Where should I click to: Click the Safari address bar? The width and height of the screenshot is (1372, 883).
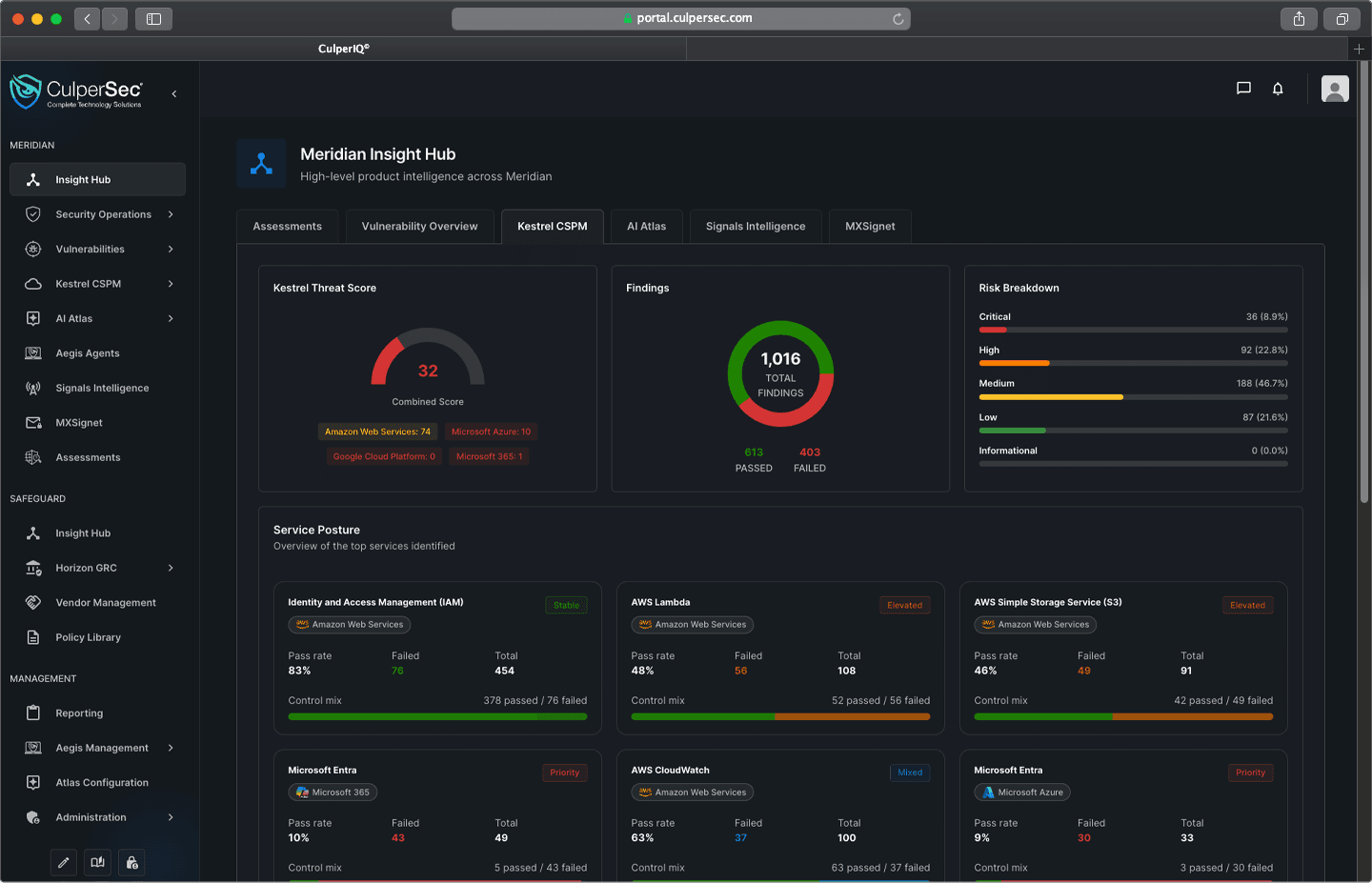pos(680,18)
